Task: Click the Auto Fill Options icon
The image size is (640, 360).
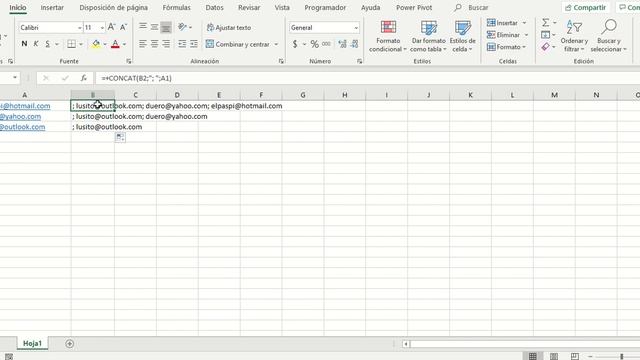Action: click(x=120, y=138)
